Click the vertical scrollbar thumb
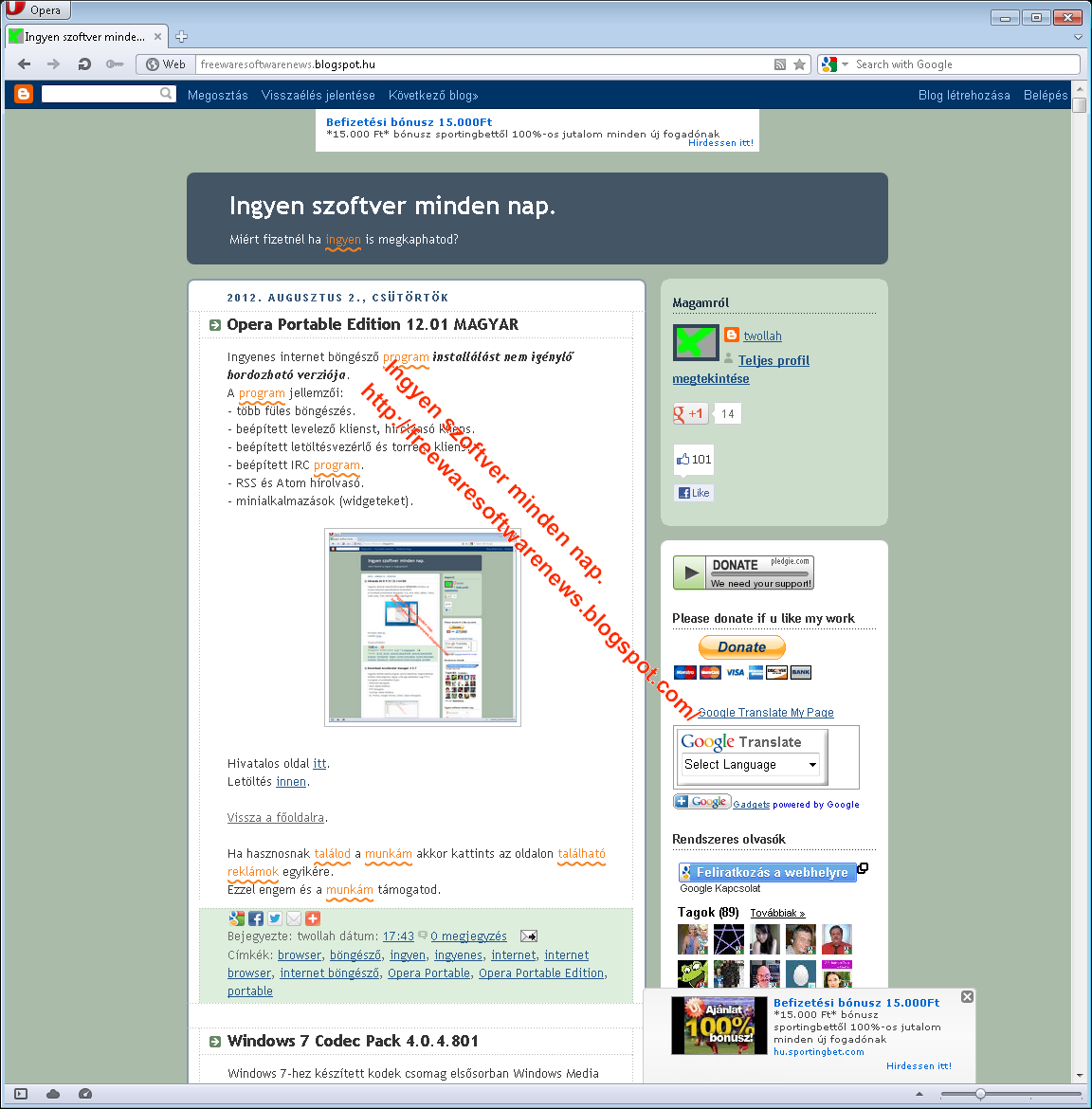This screenshot has width=1092, height=1109. (1079, 105)
